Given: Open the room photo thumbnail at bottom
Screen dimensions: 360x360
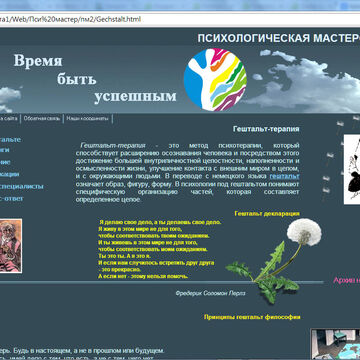Looking at the screenshot, I should (x=335, y=344).
